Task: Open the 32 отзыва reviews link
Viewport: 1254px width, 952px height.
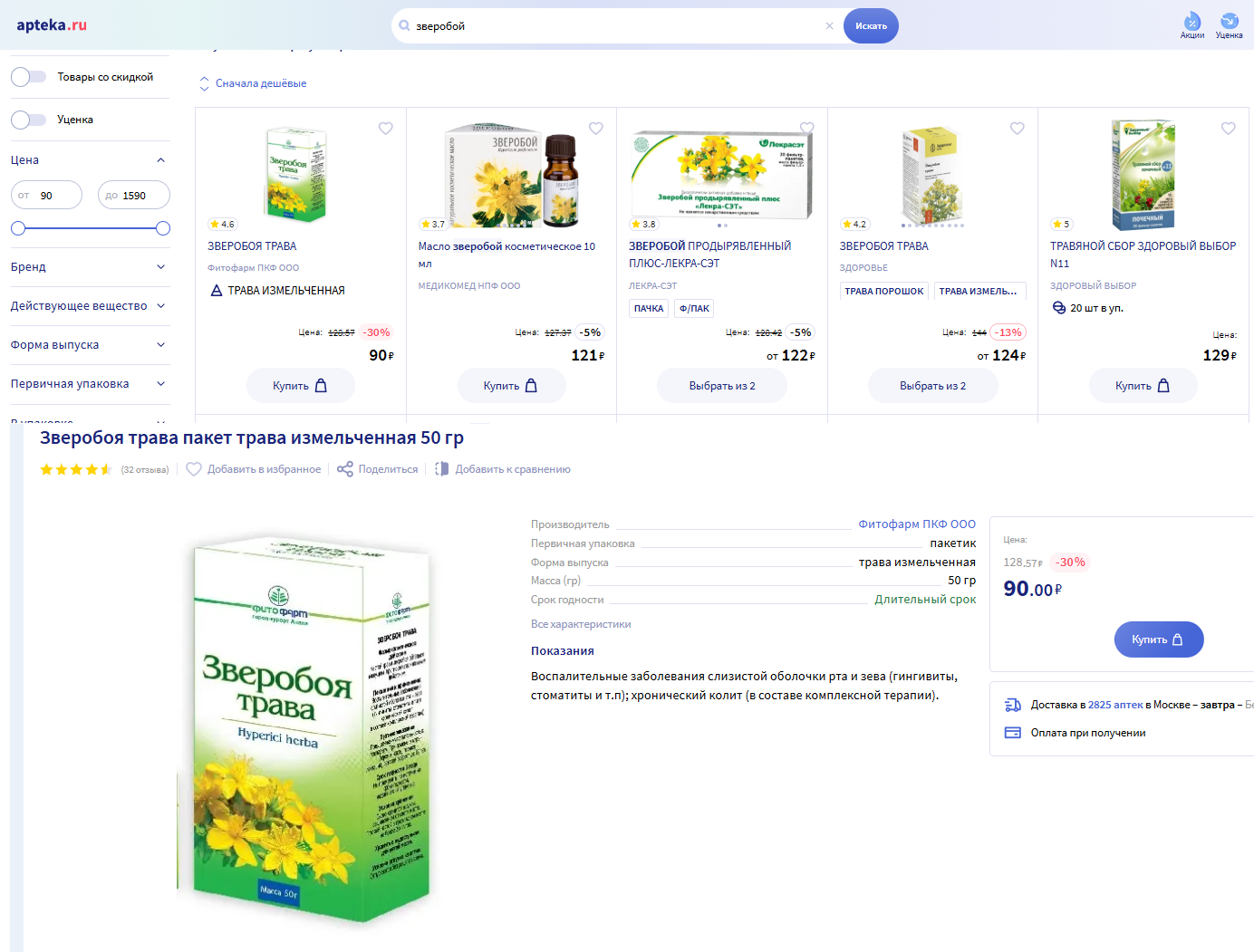Action: (x=145, y=470)
